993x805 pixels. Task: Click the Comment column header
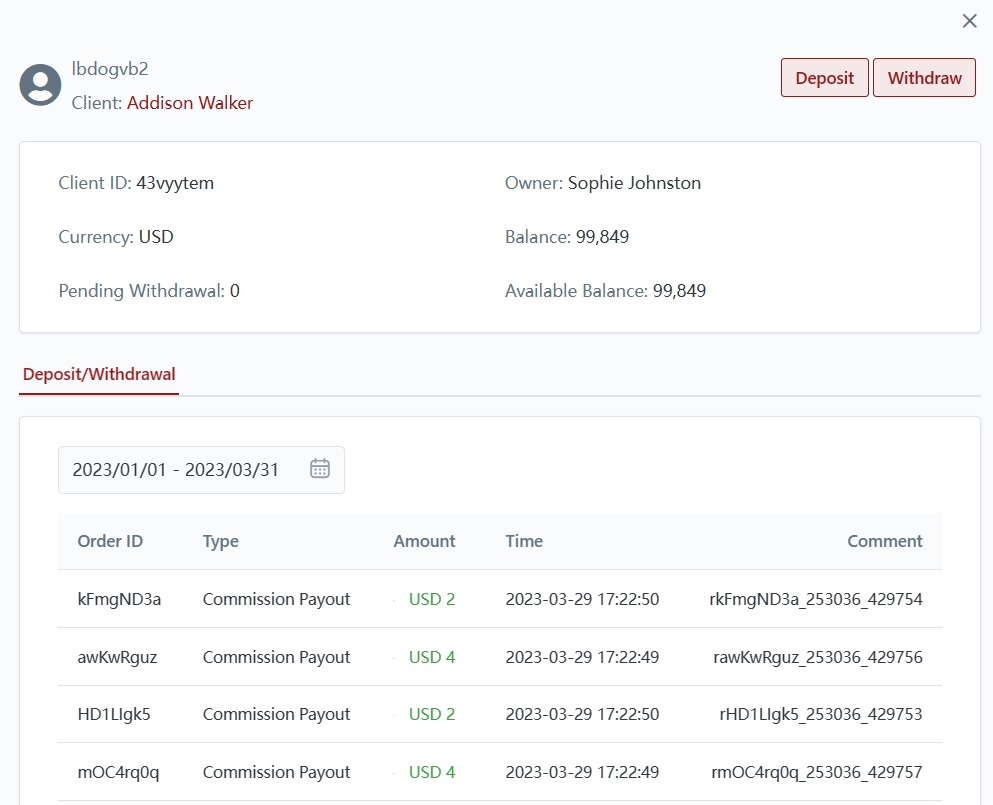click(x=884, y=541)
